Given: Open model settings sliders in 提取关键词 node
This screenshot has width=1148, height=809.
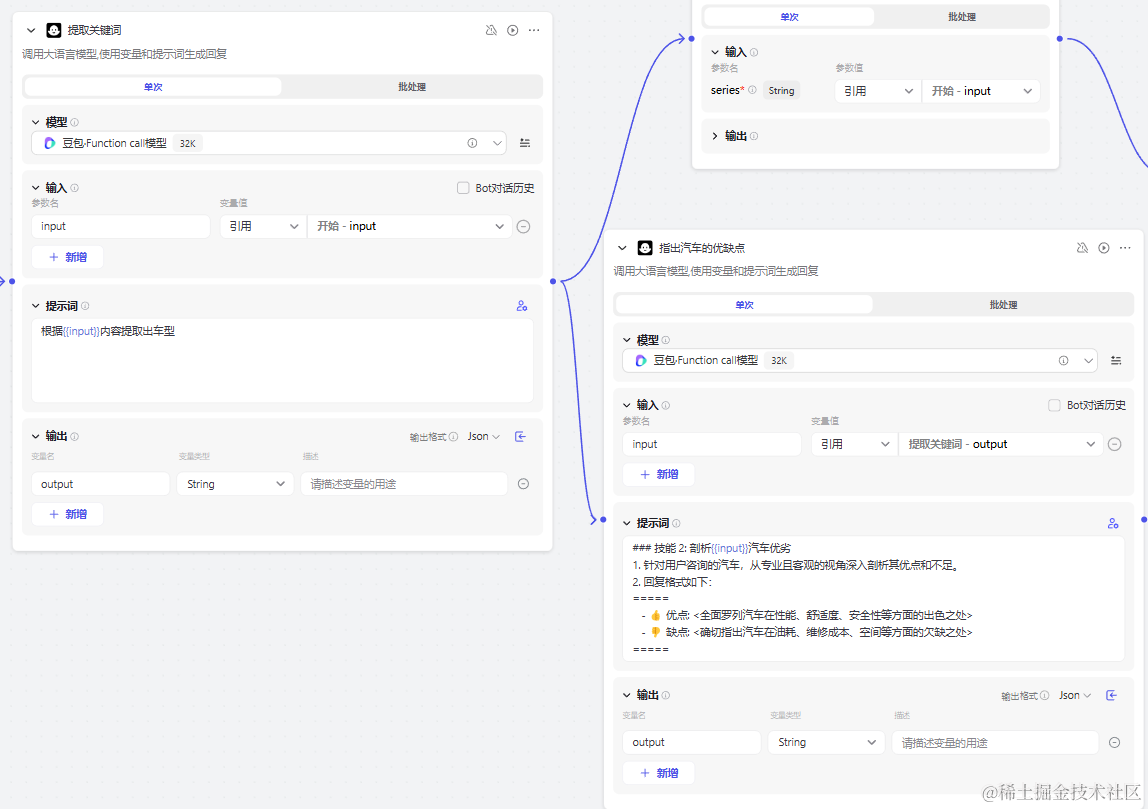Looking at the screenshot, I should [x=525, y=143].
